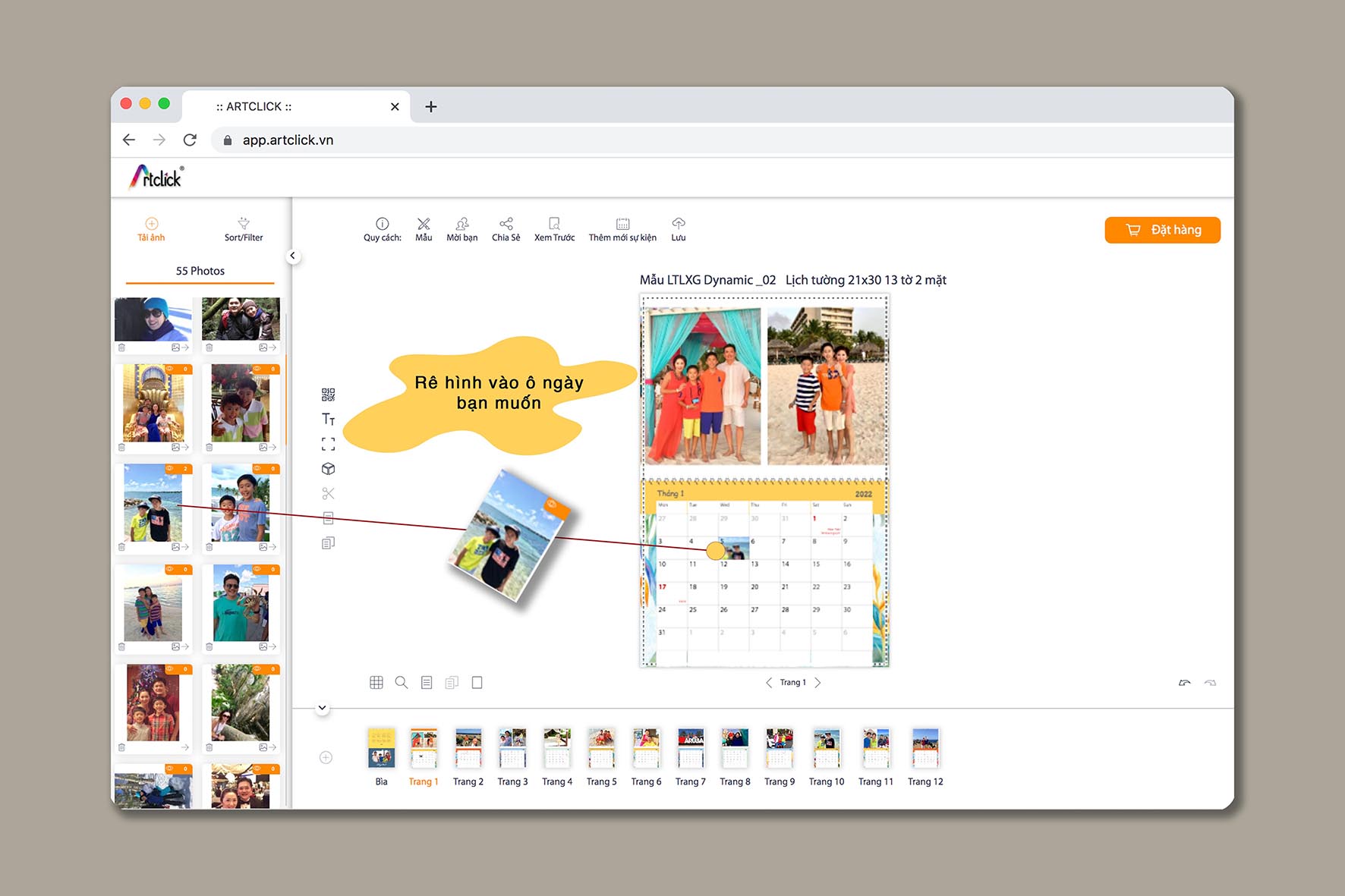1345x896 pixels.
Task: Select the Trang 8 page thumbnail
Action: tap(735, 747)
